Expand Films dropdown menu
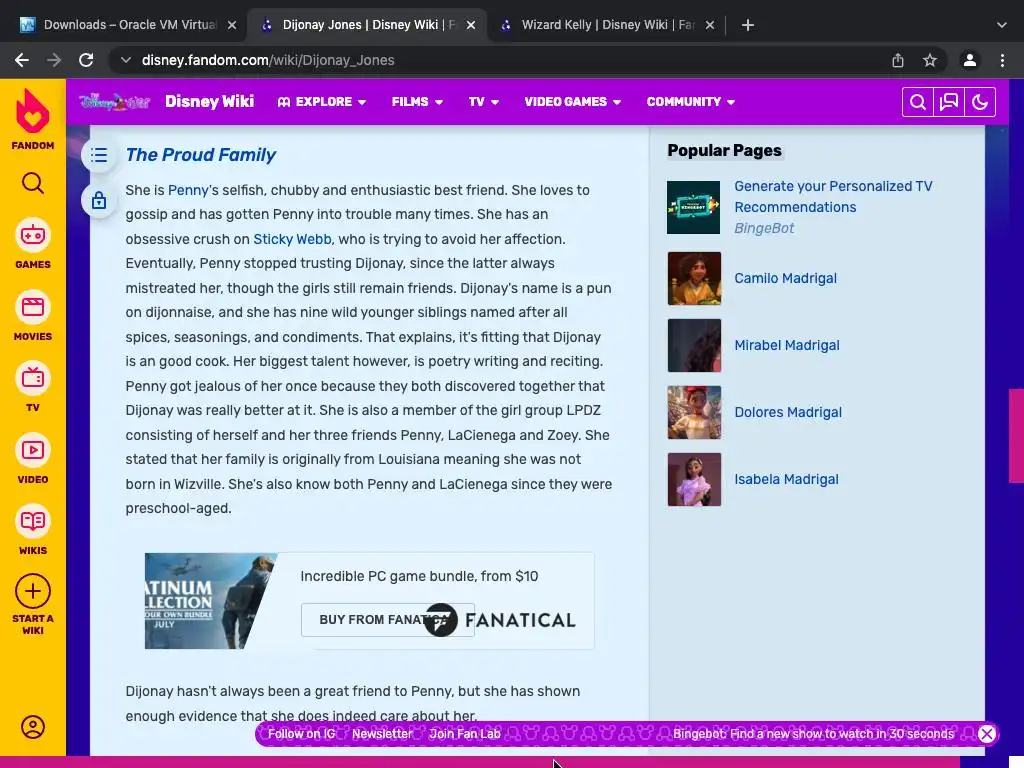The width and height of the screenshot is (1024, 768). (x=417, y=102)
